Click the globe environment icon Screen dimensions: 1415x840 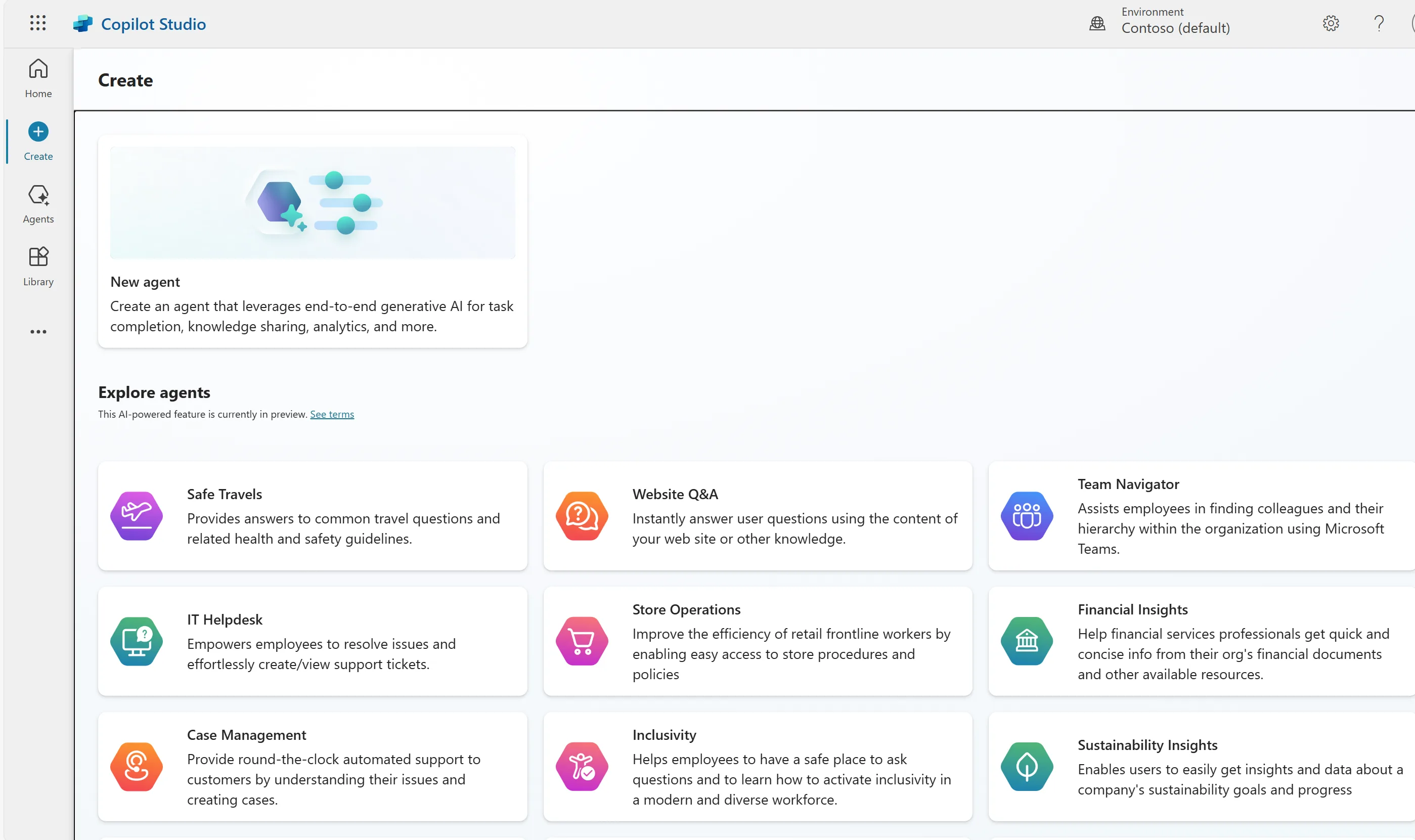1096,23
